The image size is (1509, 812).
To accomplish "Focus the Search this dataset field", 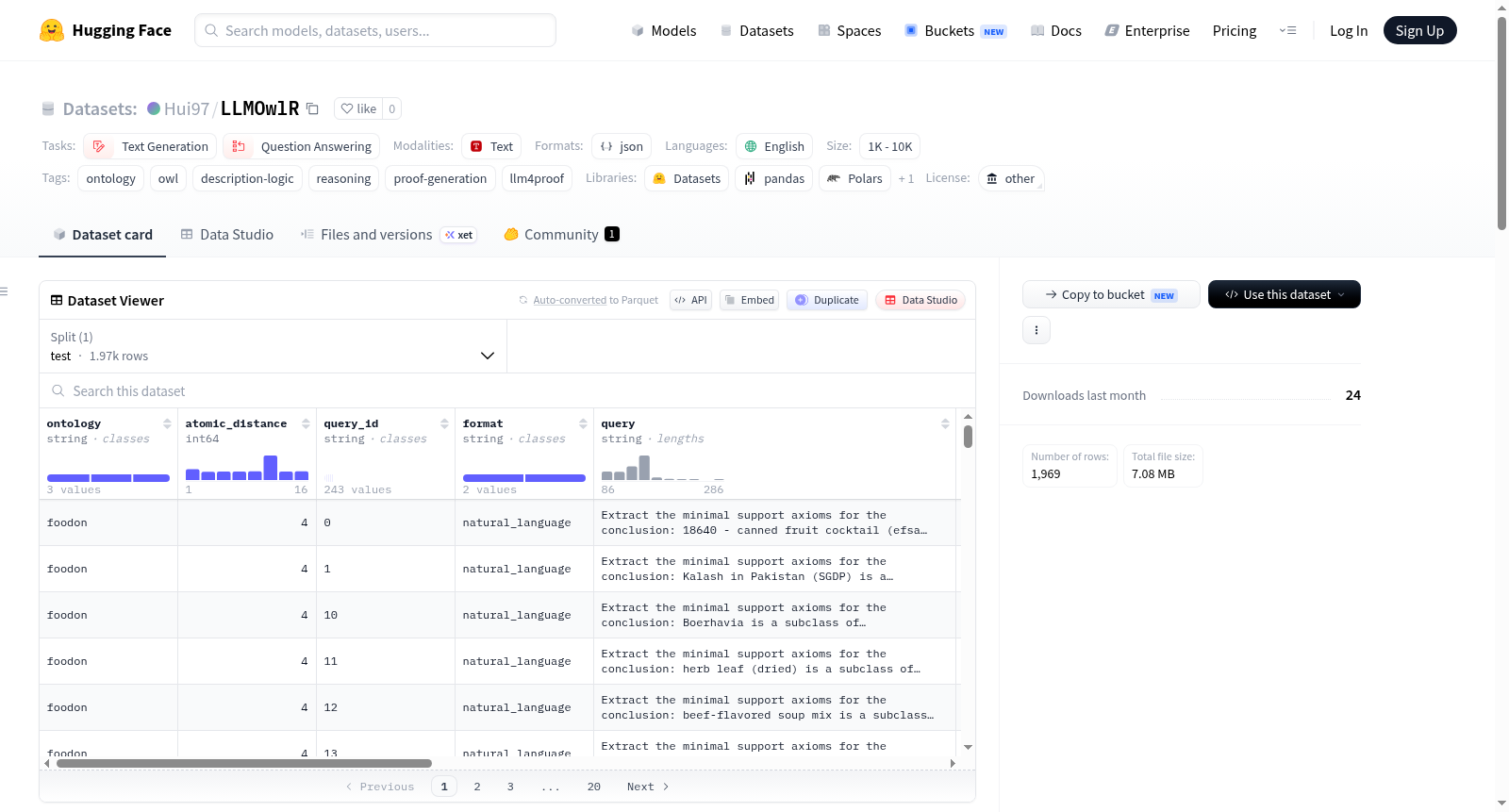I will tap(507, 390).
